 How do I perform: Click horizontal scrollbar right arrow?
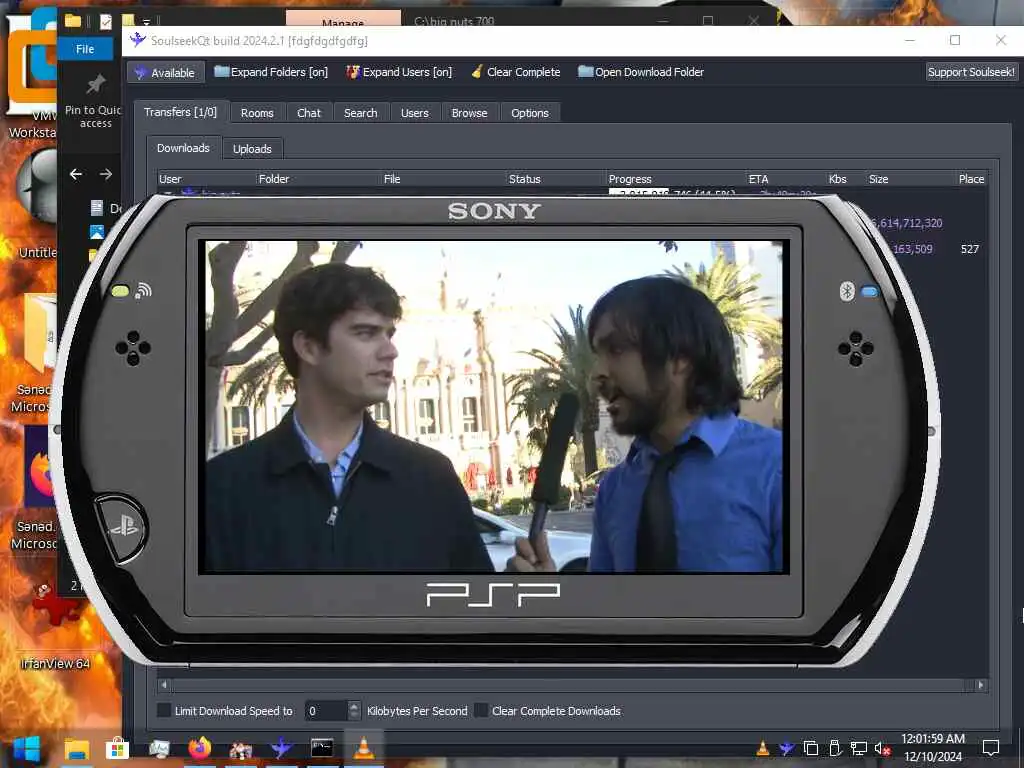click(980, 685)
